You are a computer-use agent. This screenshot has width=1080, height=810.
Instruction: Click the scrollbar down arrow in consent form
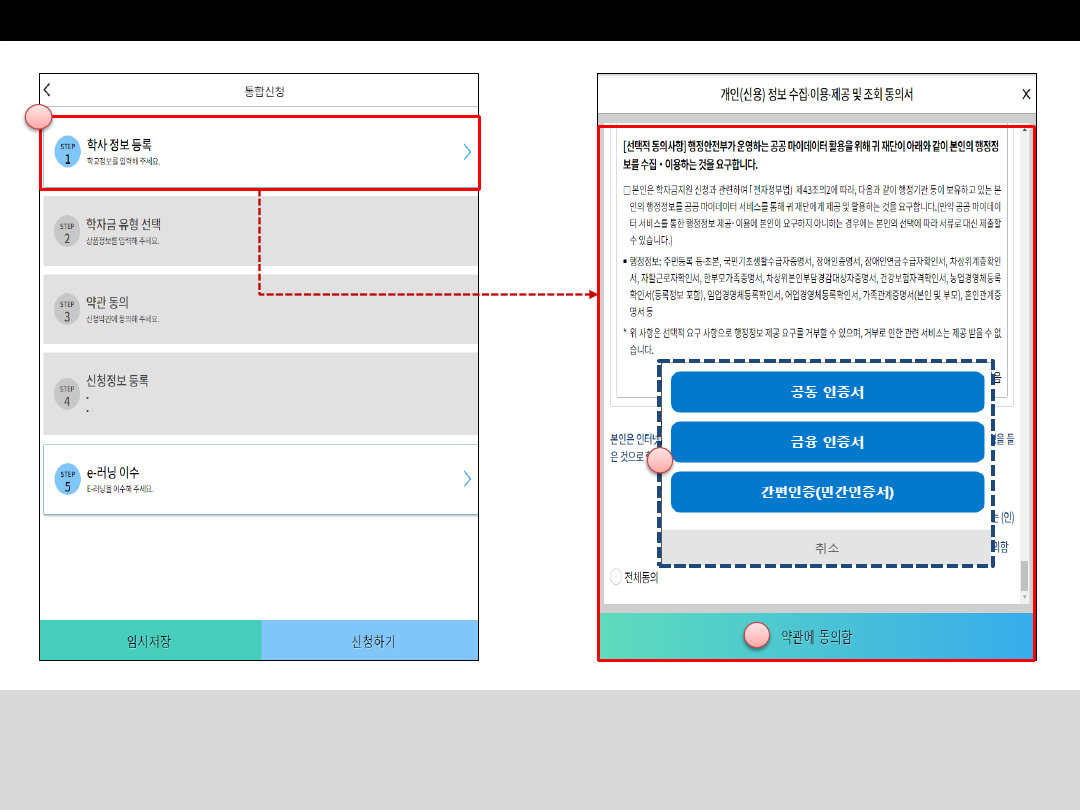tap(1023, 597)
